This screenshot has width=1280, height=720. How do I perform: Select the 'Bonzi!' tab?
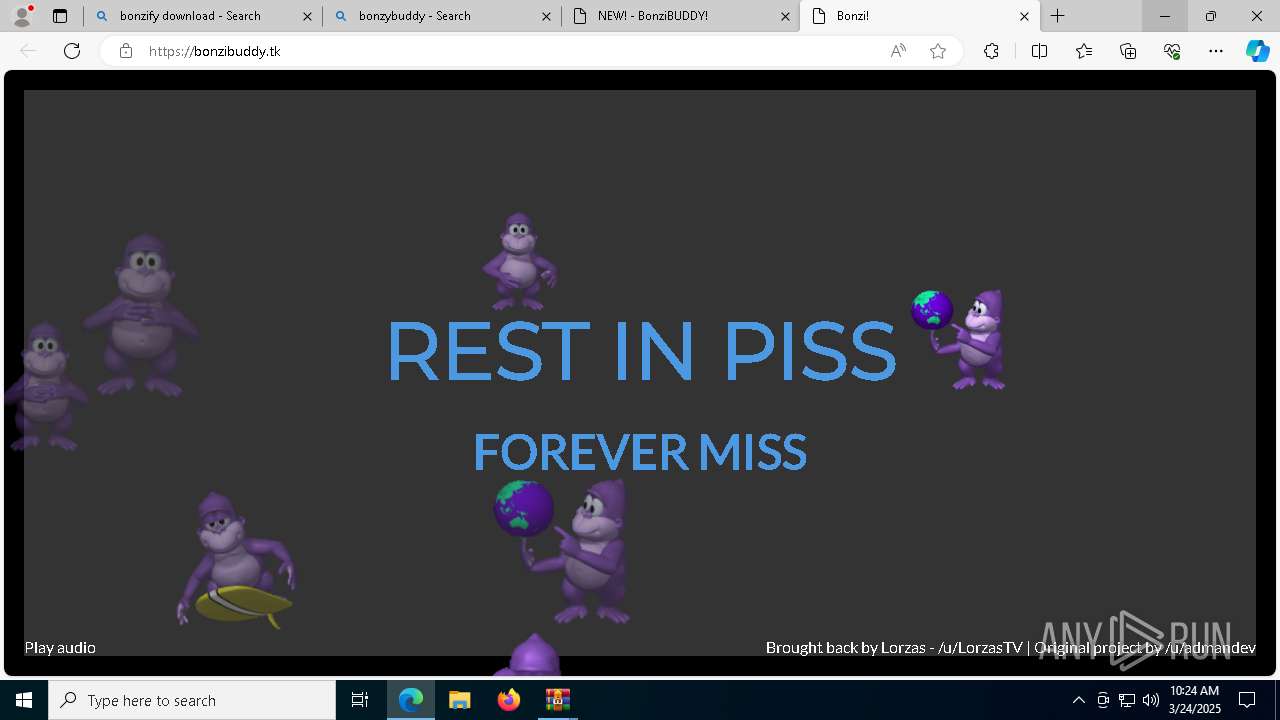(x=919, y=16)
